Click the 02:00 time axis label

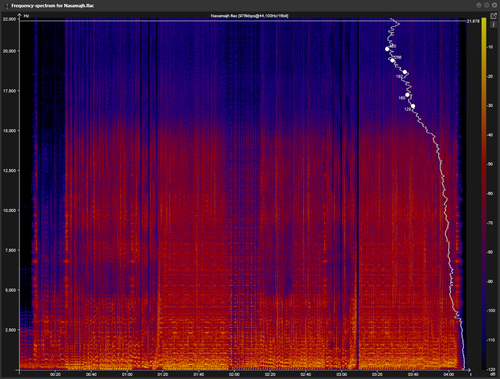click(234, 375)
